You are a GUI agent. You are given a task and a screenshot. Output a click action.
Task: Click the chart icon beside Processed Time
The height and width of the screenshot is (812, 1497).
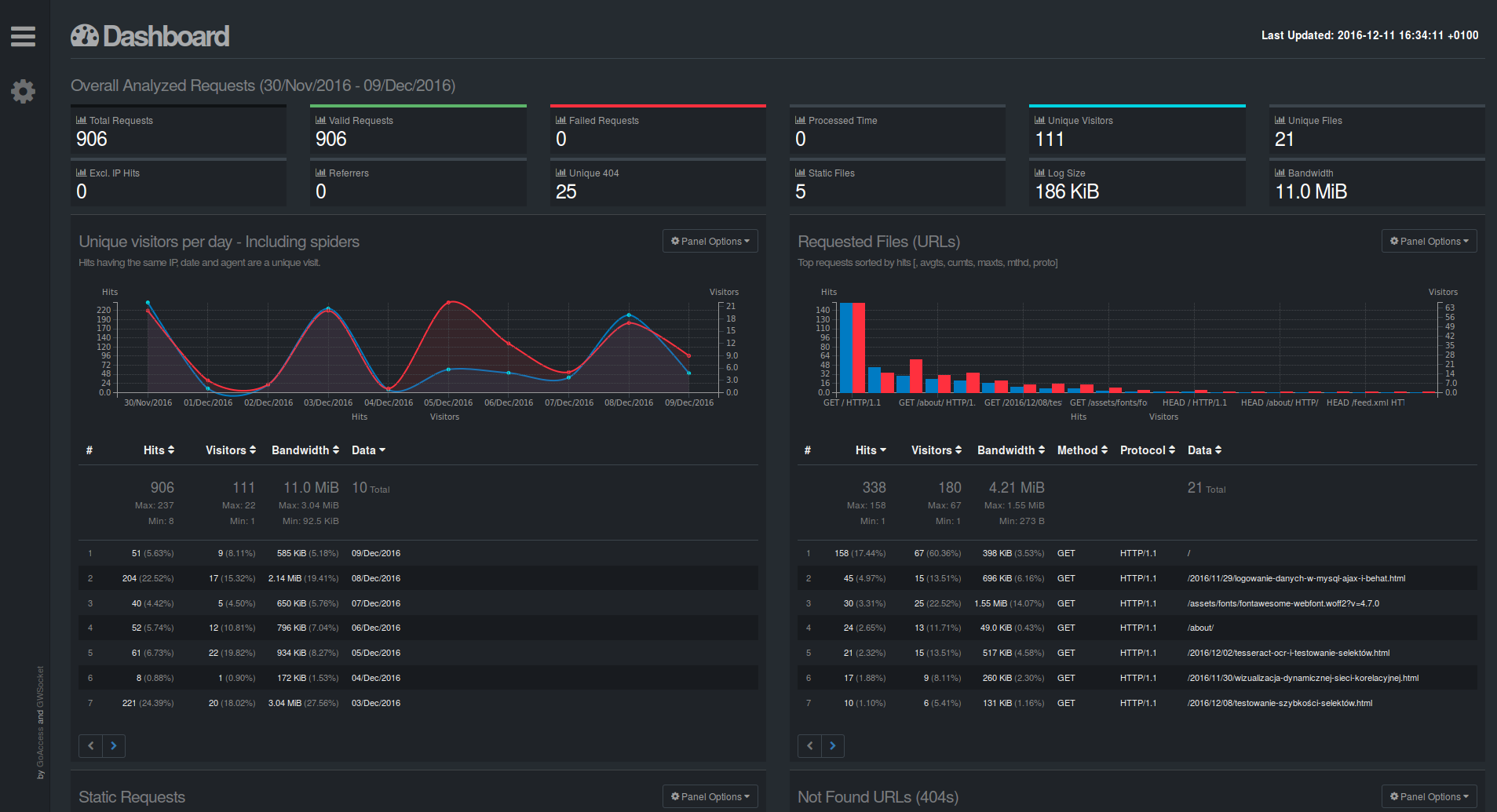click(800, 120)
